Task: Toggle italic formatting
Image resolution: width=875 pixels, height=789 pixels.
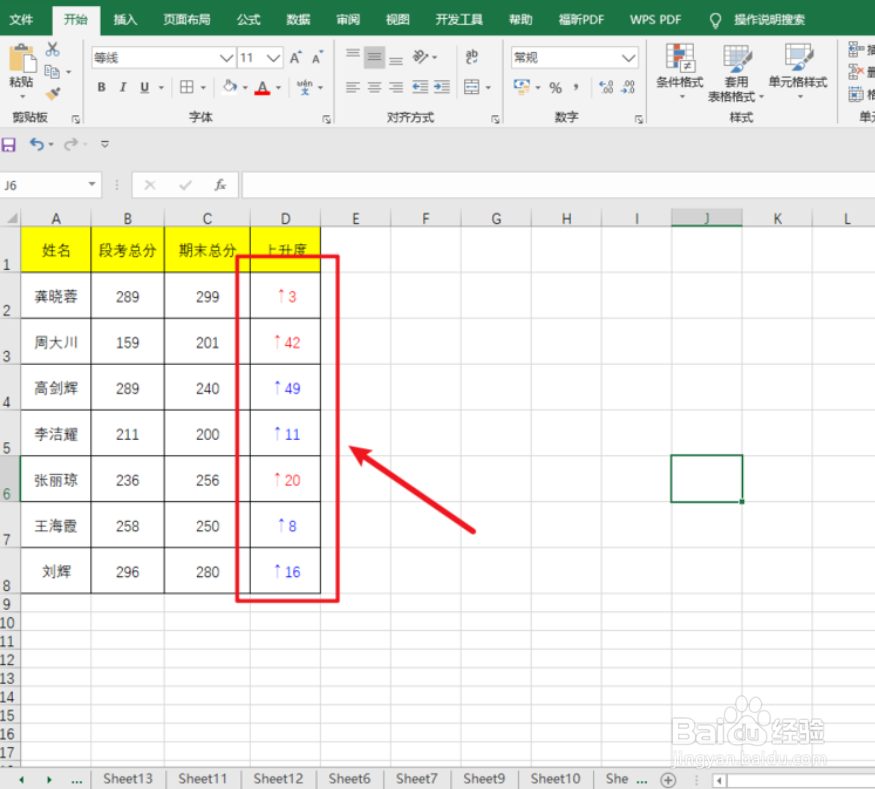Action: point(123,87)
